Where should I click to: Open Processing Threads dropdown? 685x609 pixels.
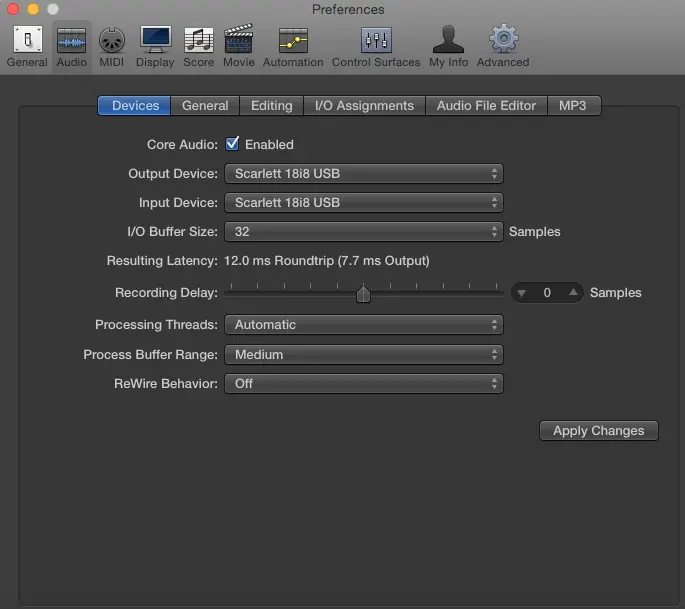coord(364,325)
